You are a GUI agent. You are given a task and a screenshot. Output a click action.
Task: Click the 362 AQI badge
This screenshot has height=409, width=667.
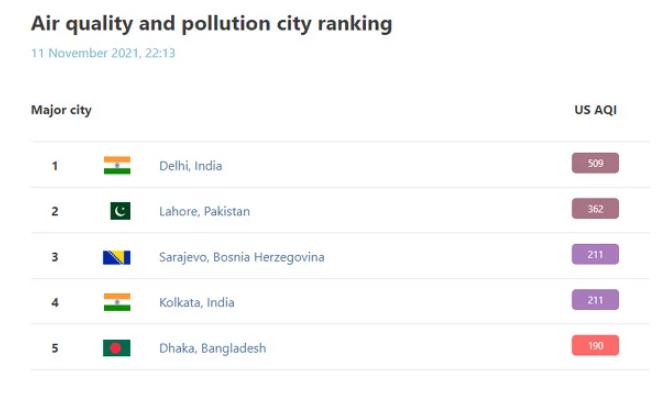[595, 209]
